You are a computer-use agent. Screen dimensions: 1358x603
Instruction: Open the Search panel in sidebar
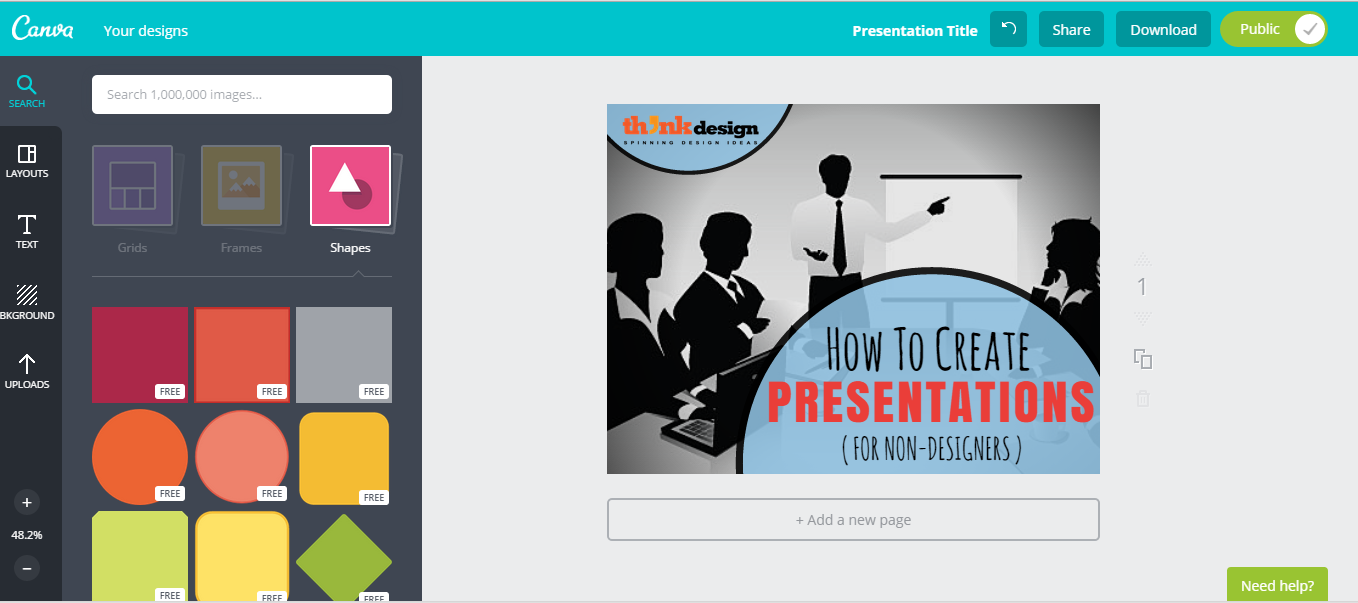click(x=27, y=90)
